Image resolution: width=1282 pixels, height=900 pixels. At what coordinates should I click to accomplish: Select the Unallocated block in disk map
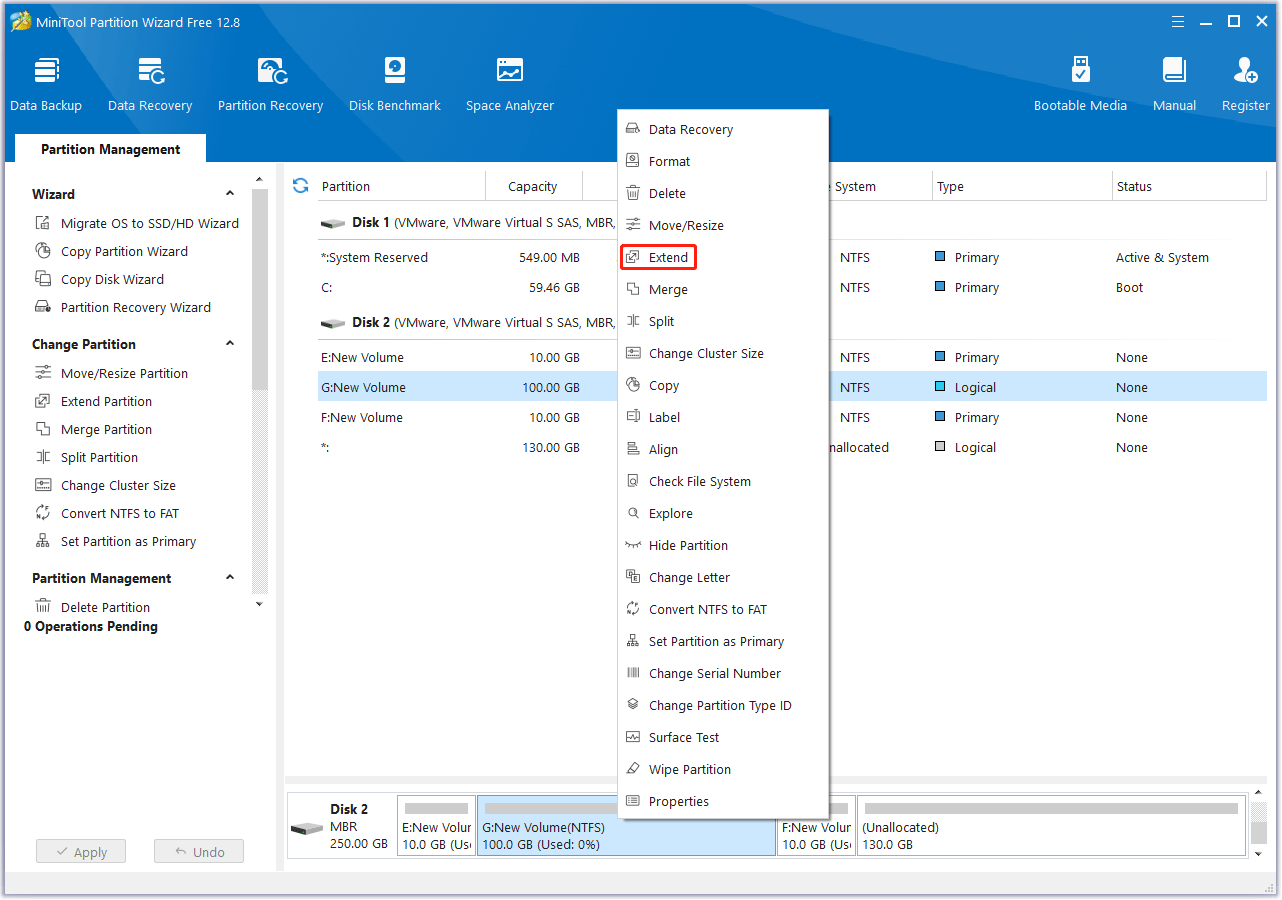1051,826
